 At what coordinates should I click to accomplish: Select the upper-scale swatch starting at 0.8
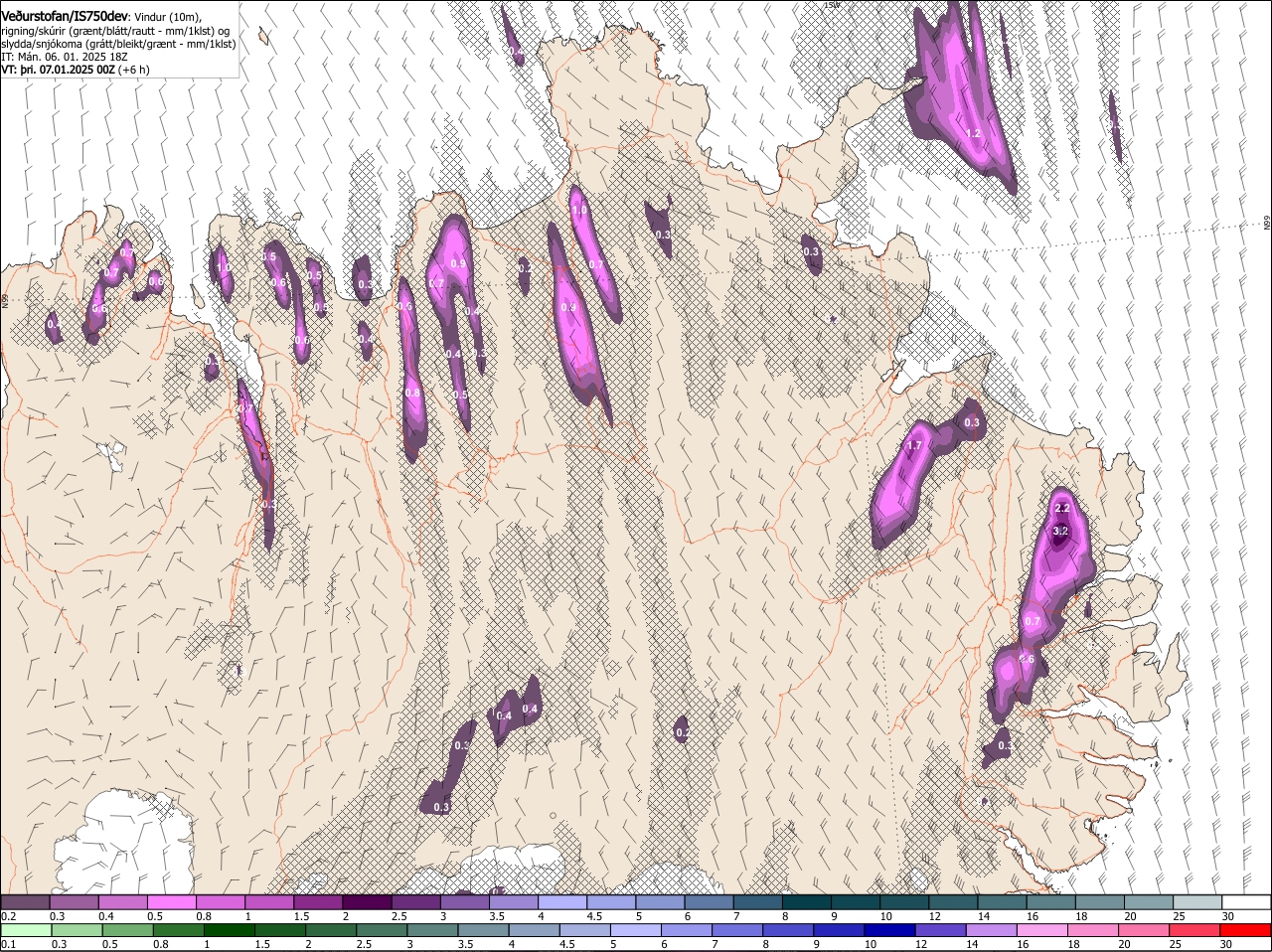[221, 901]
